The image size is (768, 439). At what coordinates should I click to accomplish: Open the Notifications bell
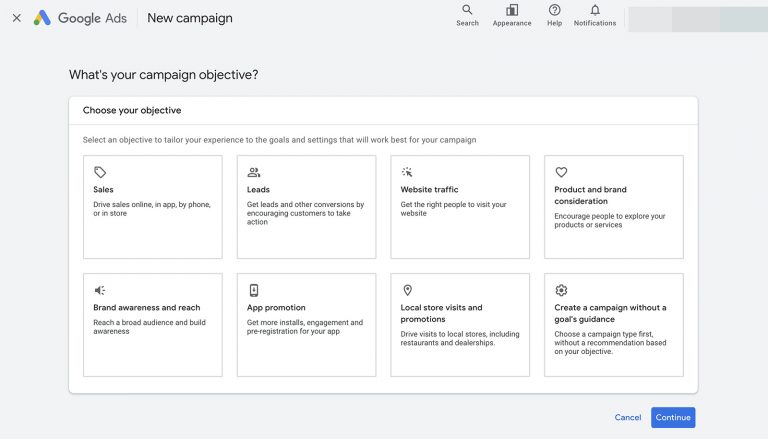[x=595, y=15]
